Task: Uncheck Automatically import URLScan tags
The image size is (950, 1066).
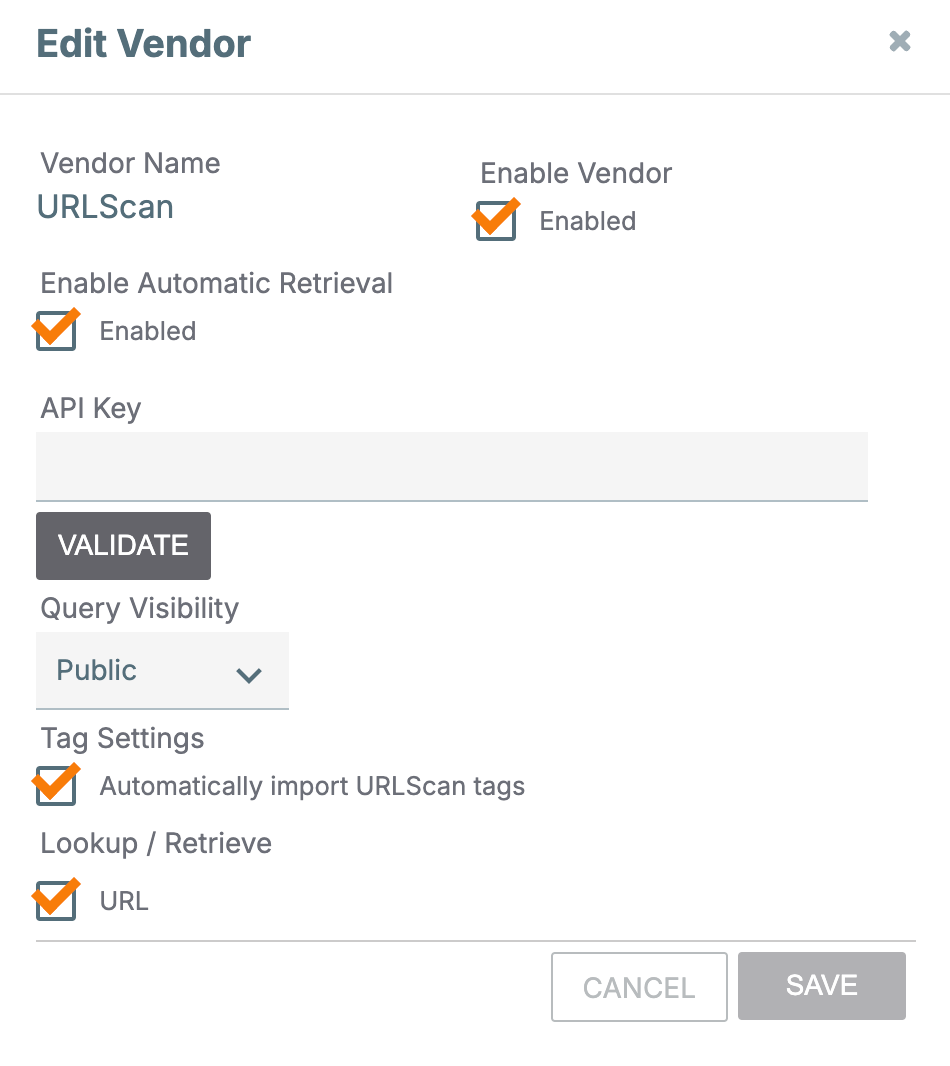Action: coord(56,783)
